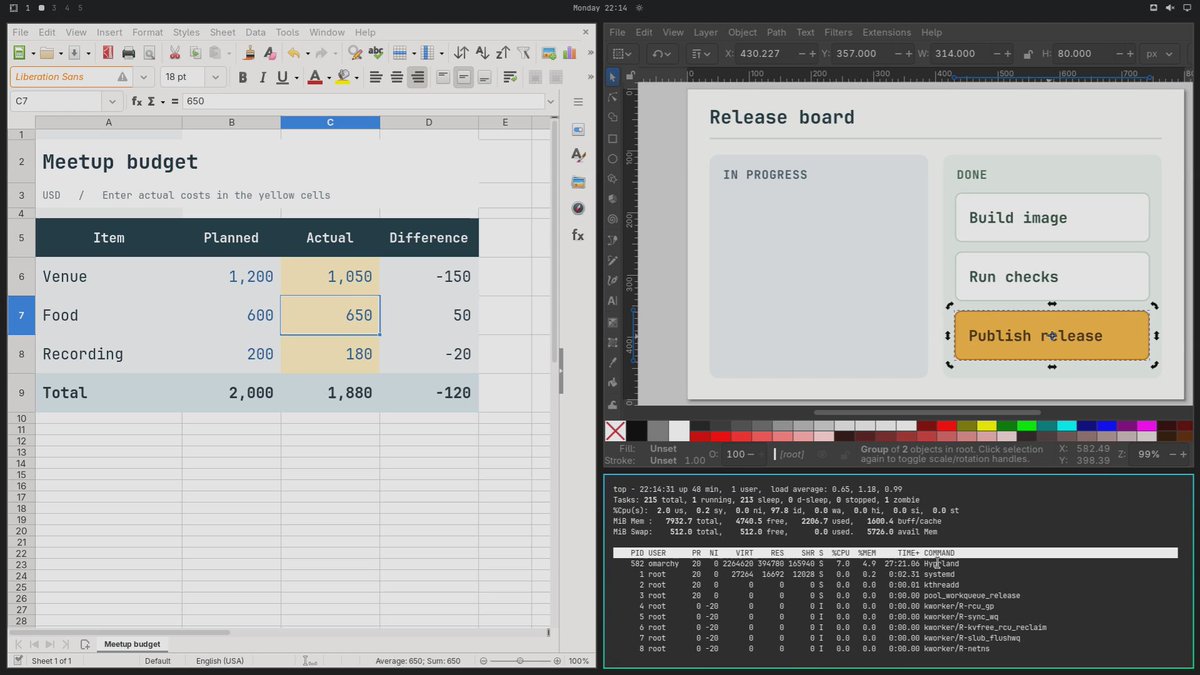1200x675 pixels.
Task: Run the spelling check icon in Calc
Action: (x=376, y=53)
